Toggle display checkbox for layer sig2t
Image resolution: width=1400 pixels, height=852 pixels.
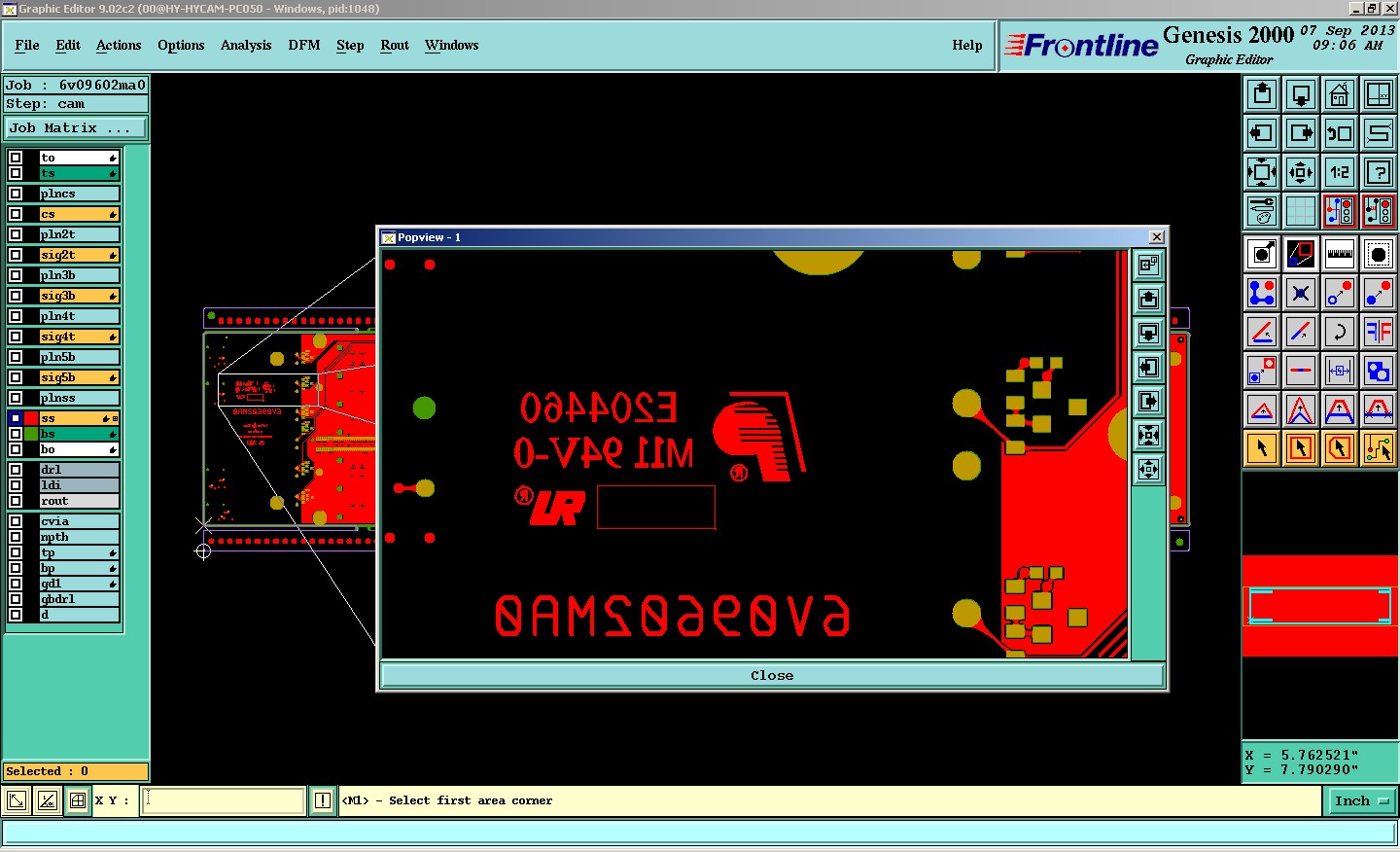pyautogui.click(x=16, y=255)
